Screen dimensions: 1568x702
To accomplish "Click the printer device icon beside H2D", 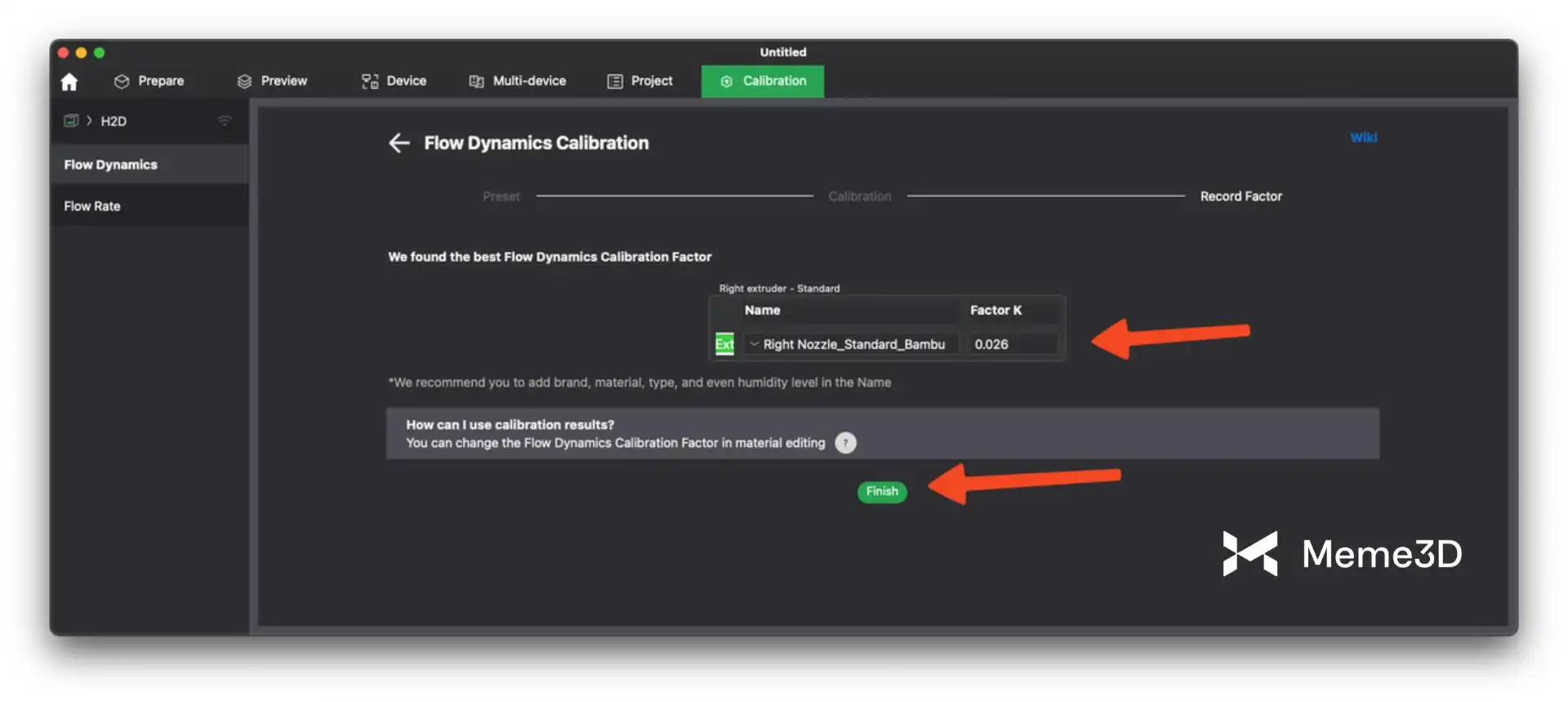I will [71, 121].
